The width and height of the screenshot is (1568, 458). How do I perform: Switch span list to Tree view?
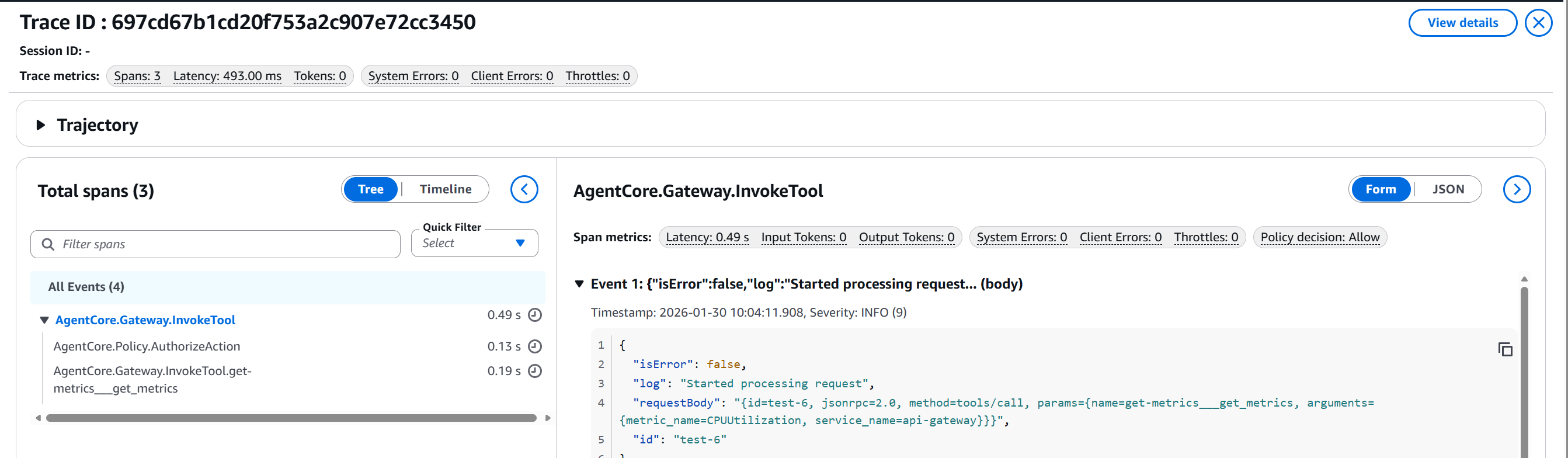pyautogui.click(x=370, y=189)
